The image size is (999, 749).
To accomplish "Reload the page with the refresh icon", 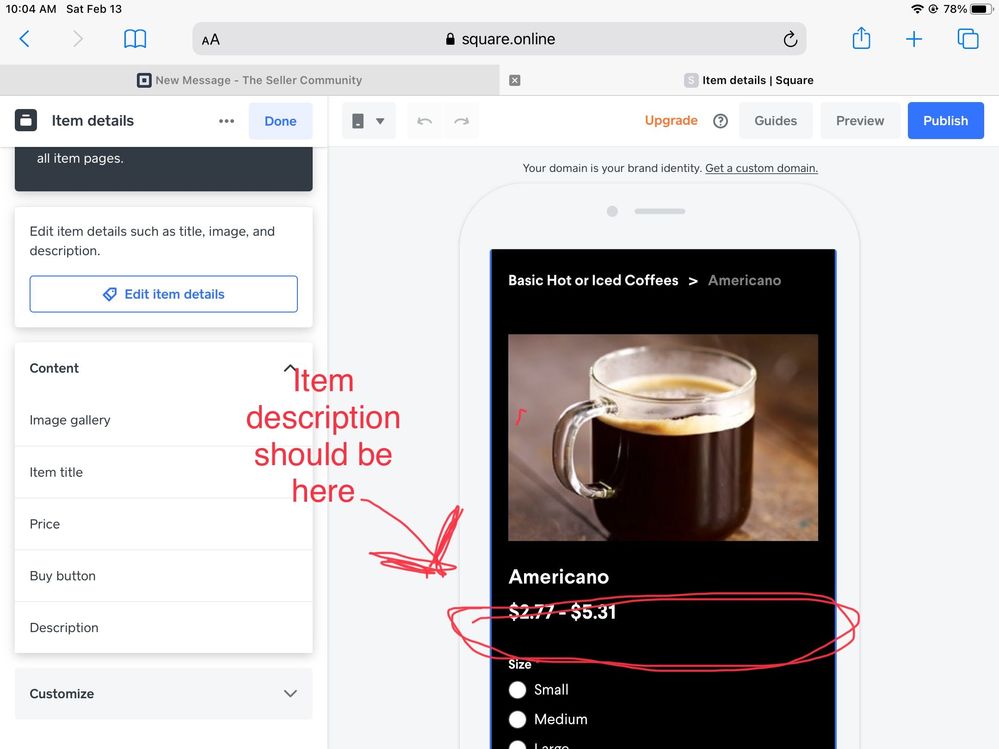I will click(x=790, y=39).
